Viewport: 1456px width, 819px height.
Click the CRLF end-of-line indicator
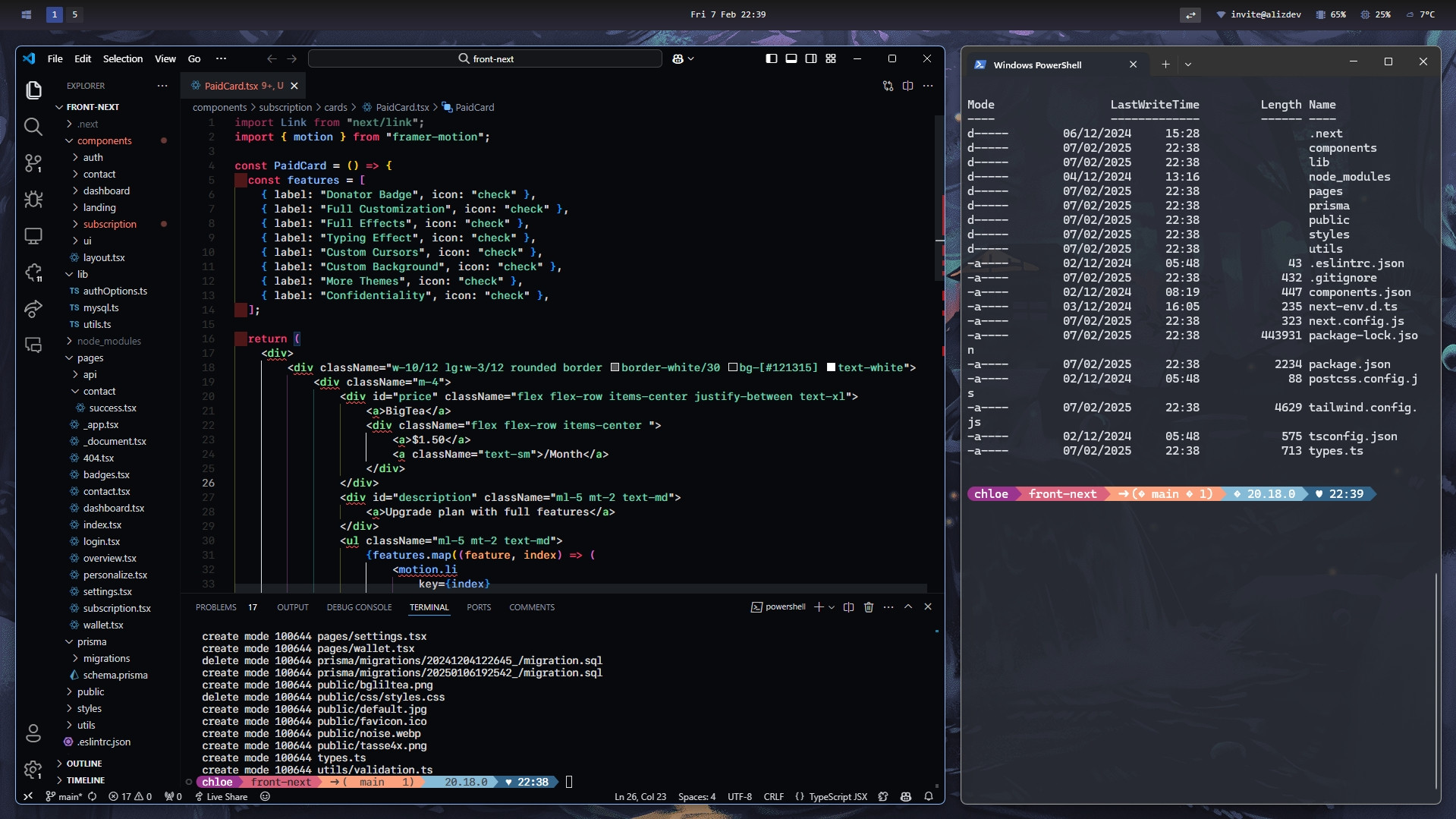(x=773, y=796)
